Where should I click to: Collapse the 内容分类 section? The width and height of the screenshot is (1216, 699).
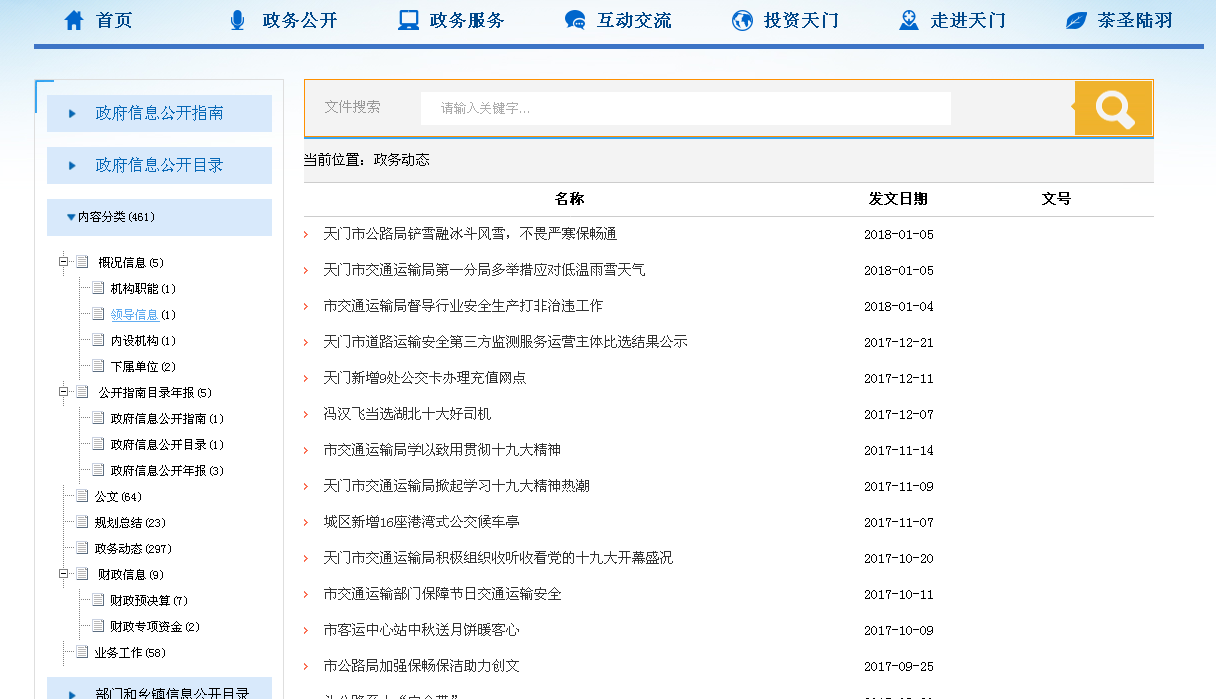click(71, 217)
